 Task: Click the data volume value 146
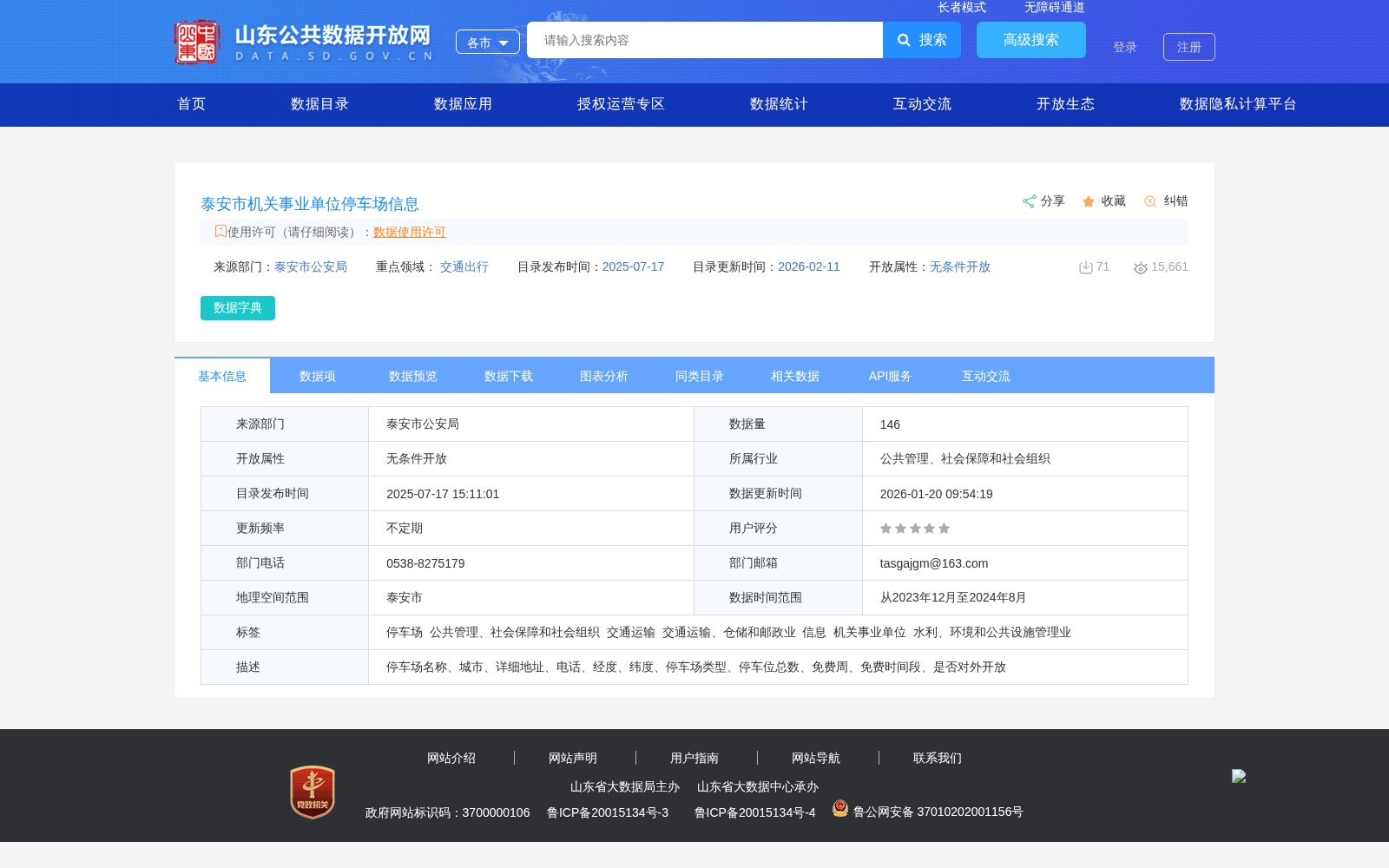[x=890, y=424]
